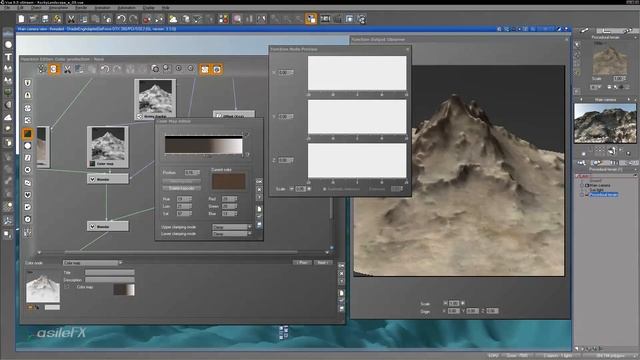Click the Scale field in Function Output Observer
640x360 pixels.
pyautogui.click(x=454, y=303)
